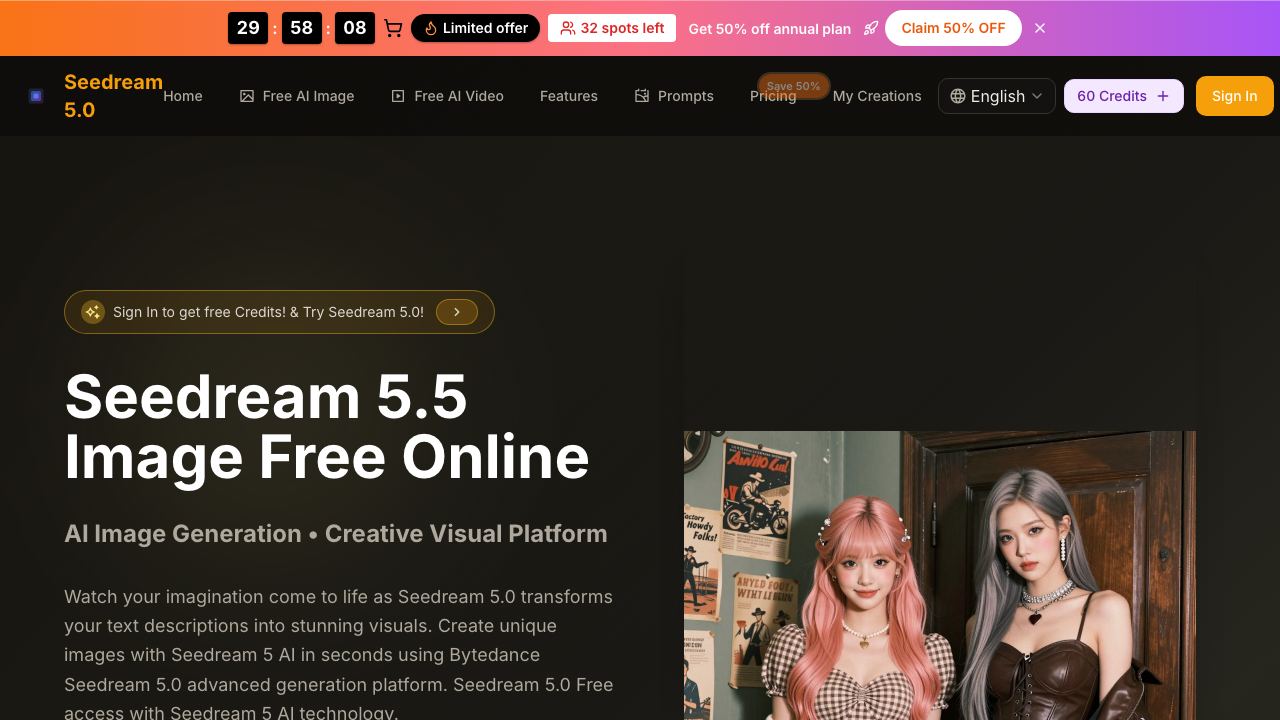Click the countdown minutes box 58

[302, 28]
